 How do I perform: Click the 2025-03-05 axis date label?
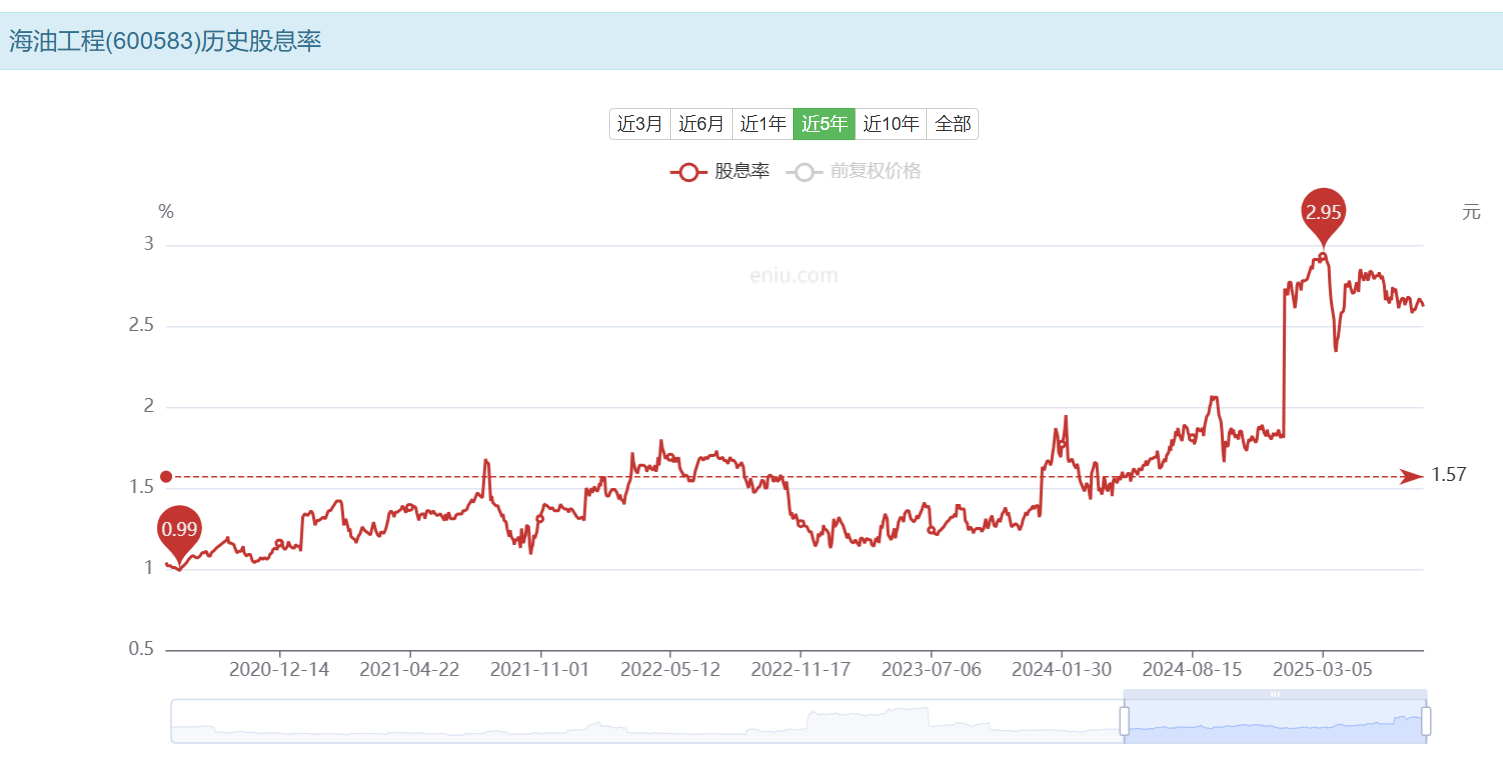tap(1322, 669)
